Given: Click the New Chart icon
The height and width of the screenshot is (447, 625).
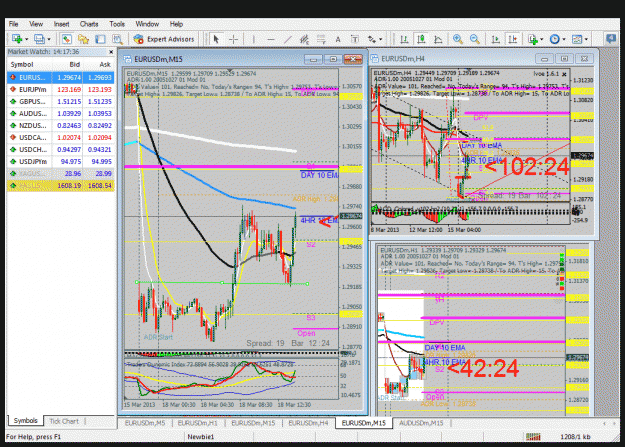Looking at the screenshot, I should click(x=17, y=39).
